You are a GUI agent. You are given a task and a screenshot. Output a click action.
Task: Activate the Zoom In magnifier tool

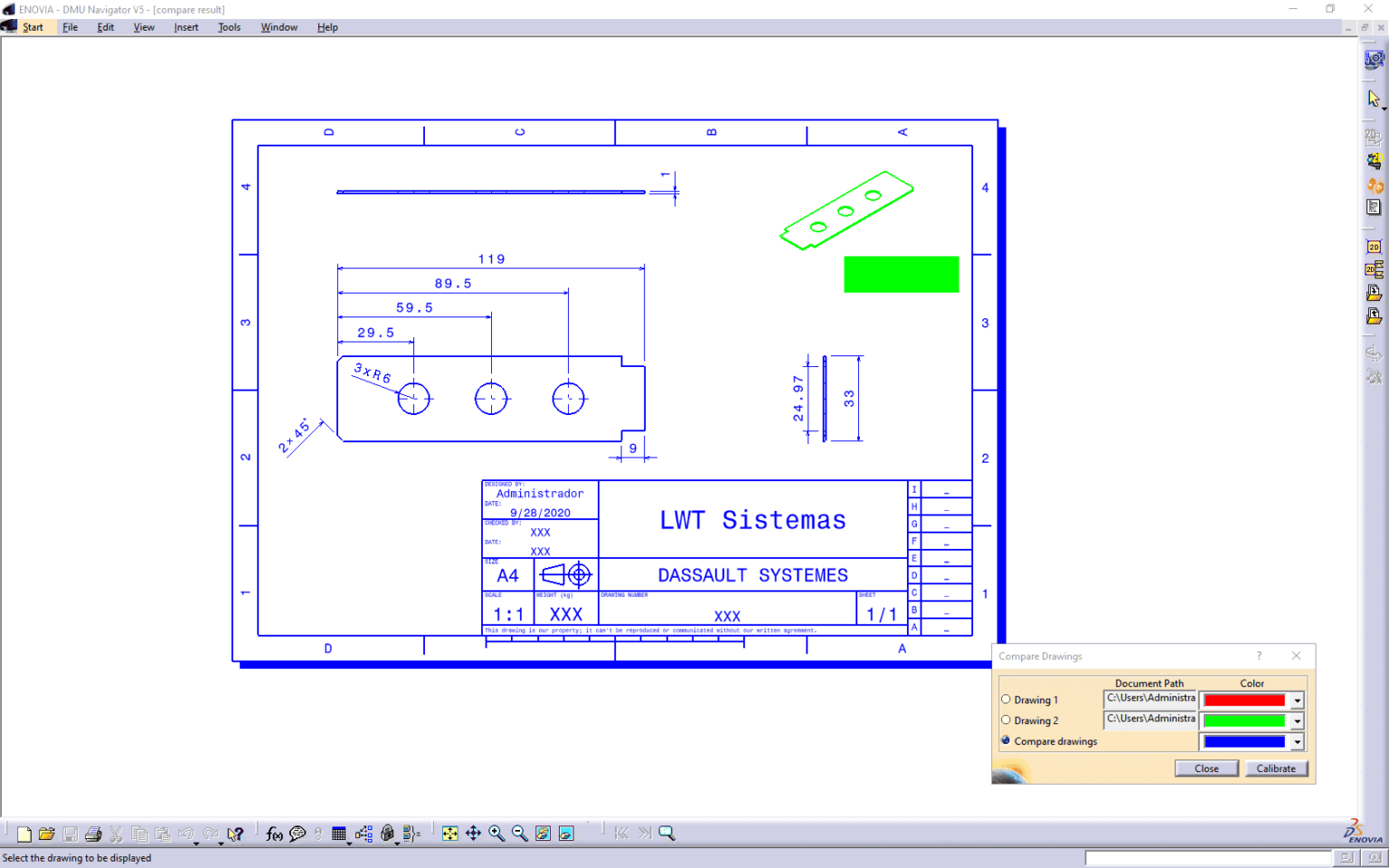[496, 833]
